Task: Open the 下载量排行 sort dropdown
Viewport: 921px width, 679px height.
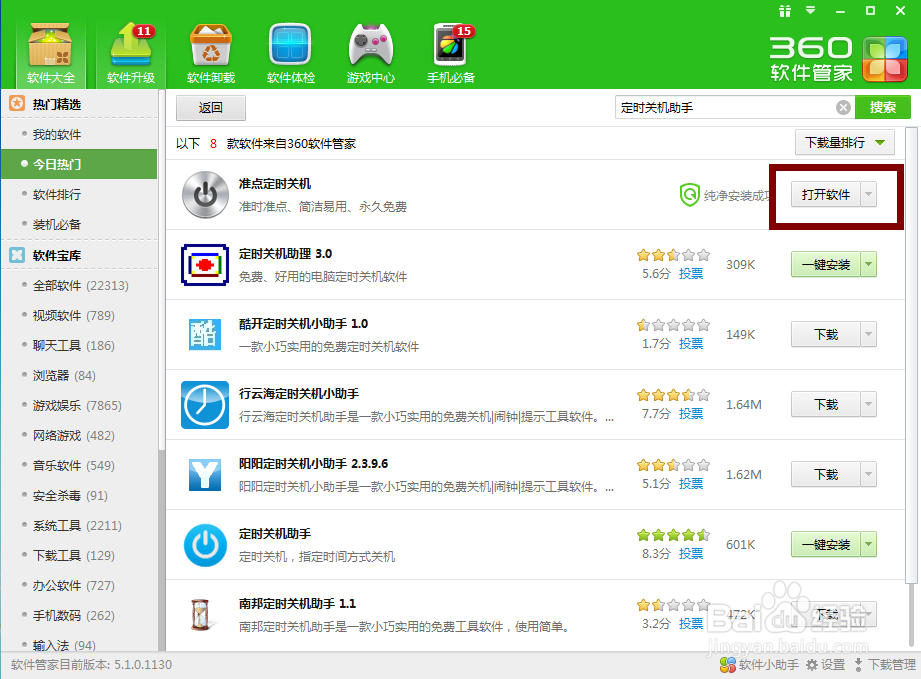Action: 844,142
